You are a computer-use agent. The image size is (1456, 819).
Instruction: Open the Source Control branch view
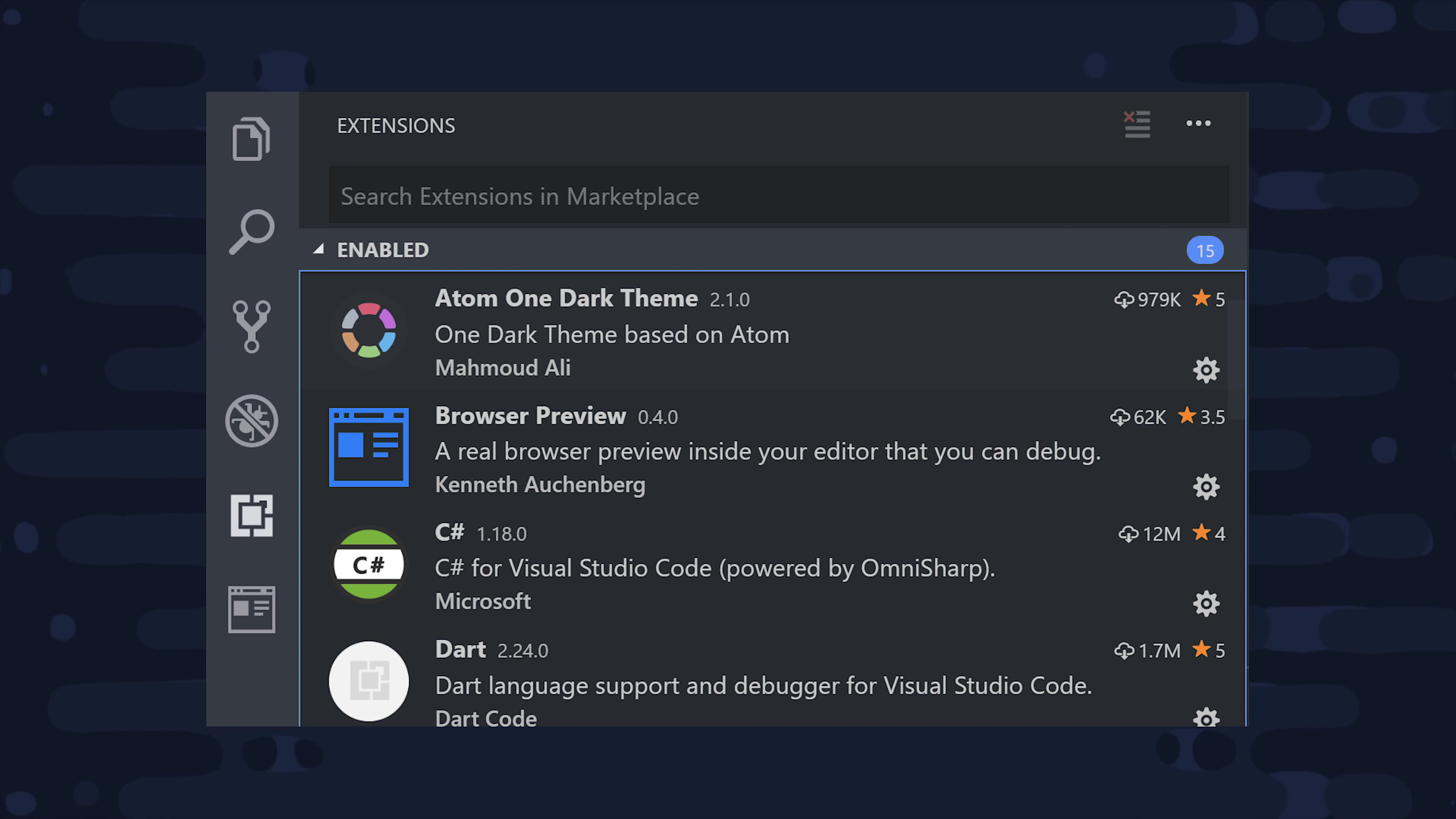click(251, 327)
